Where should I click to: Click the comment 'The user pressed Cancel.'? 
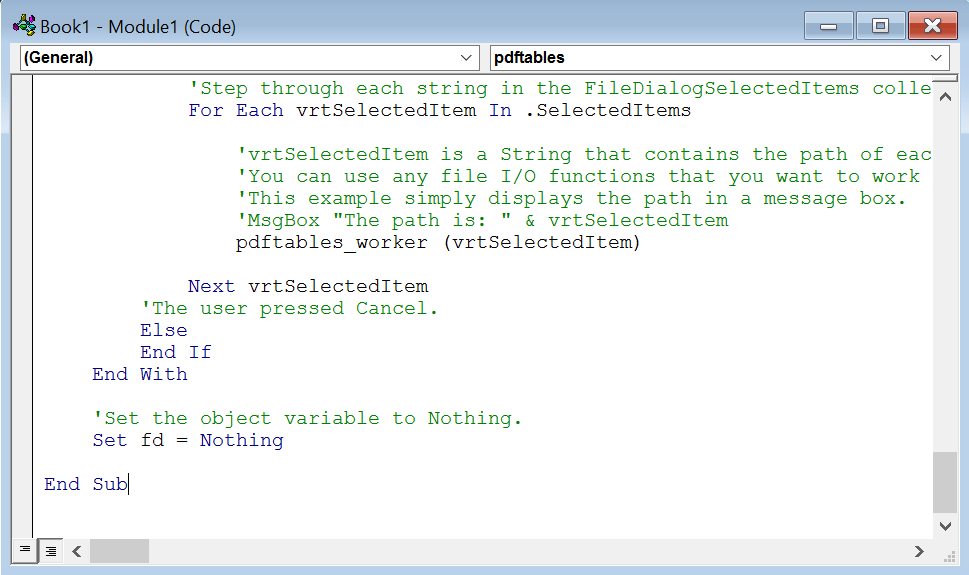tap(289, 308)
